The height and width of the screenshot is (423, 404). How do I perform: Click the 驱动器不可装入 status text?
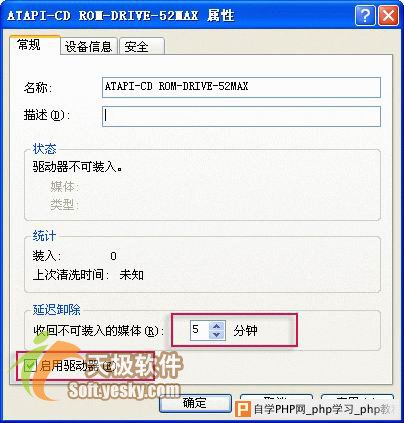tap(77, 167)
